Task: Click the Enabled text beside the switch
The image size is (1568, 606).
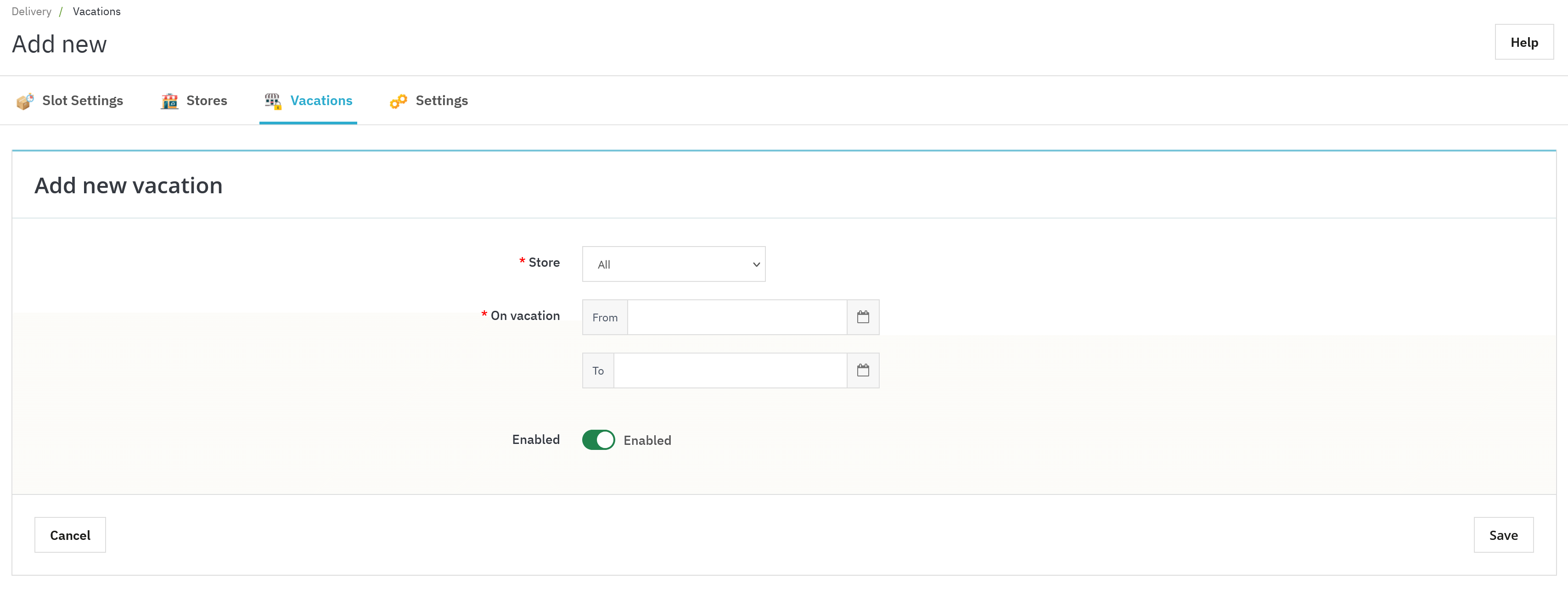Action: tap(647, 441)
